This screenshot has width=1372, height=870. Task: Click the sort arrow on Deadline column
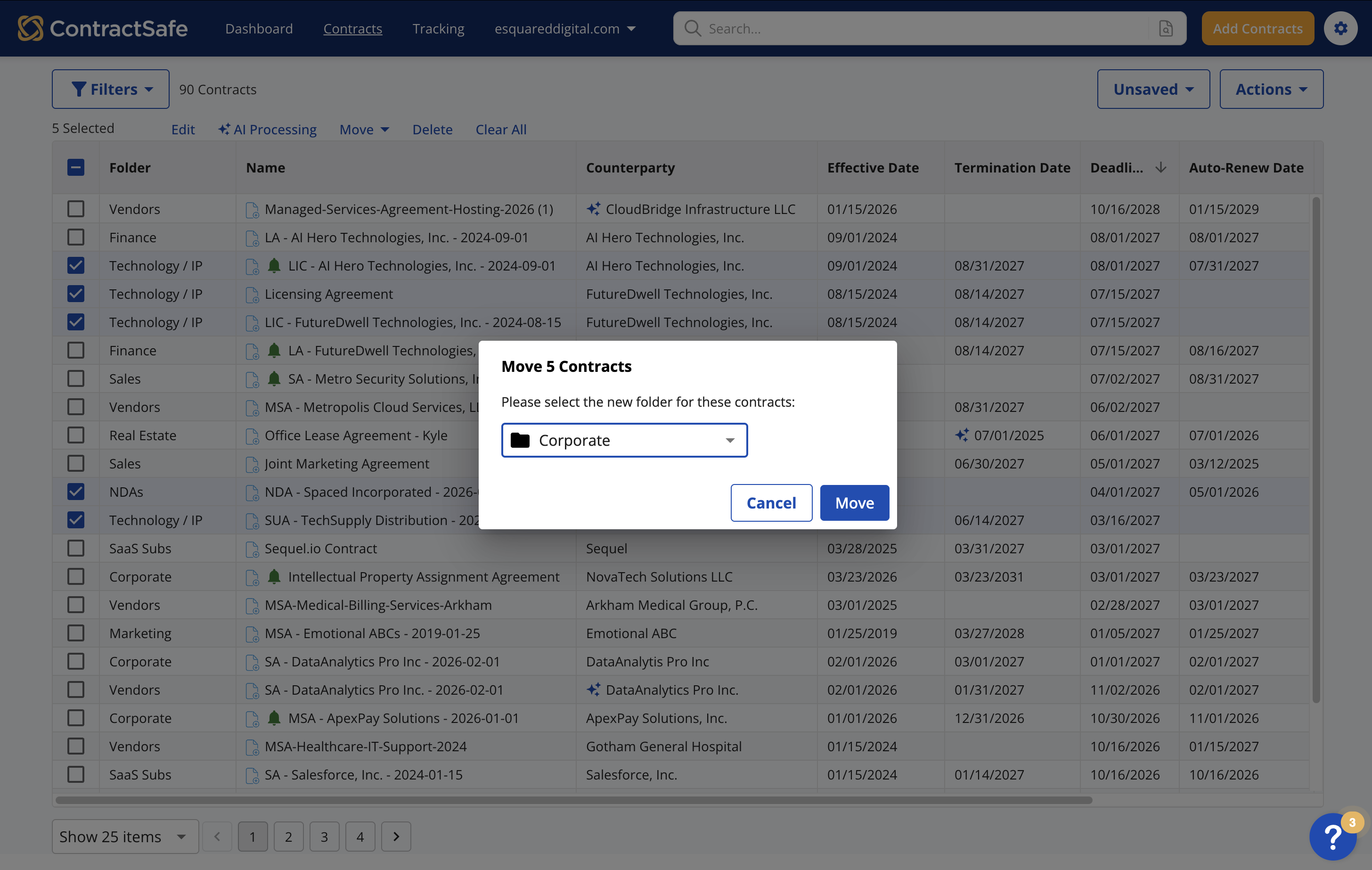(x=1160, y=168)
